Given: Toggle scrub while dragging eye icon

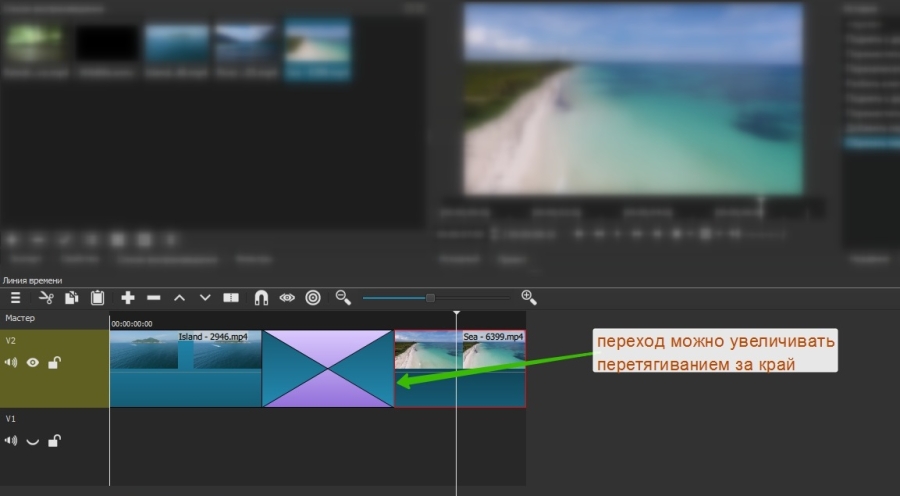Looking at the screenshot, I should pyautogui.click(x=287, y=298).
